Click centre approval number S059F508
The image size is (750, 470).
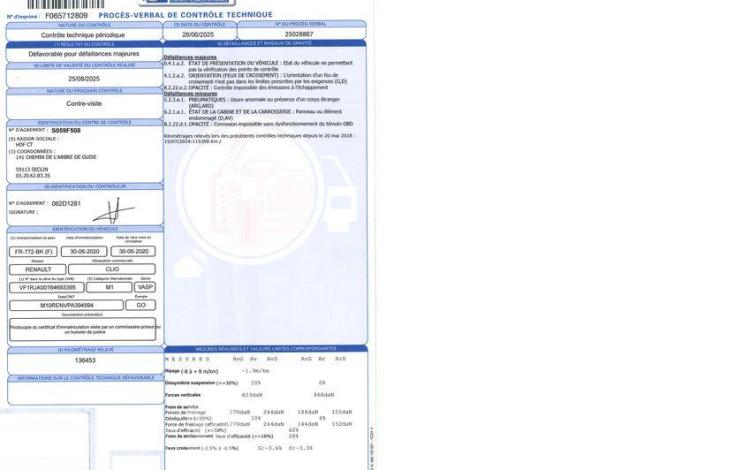point(66,130)
